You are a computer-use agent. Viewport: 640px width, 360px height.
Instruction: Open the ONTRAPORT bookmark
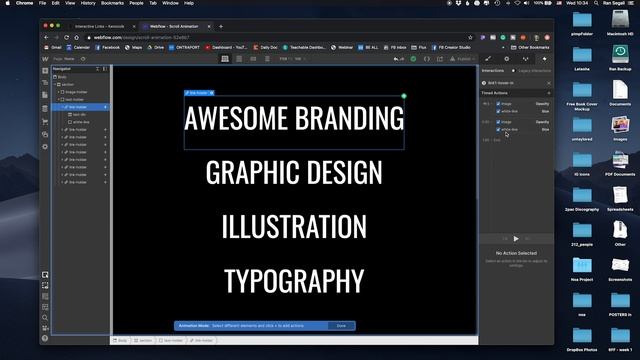184,48
